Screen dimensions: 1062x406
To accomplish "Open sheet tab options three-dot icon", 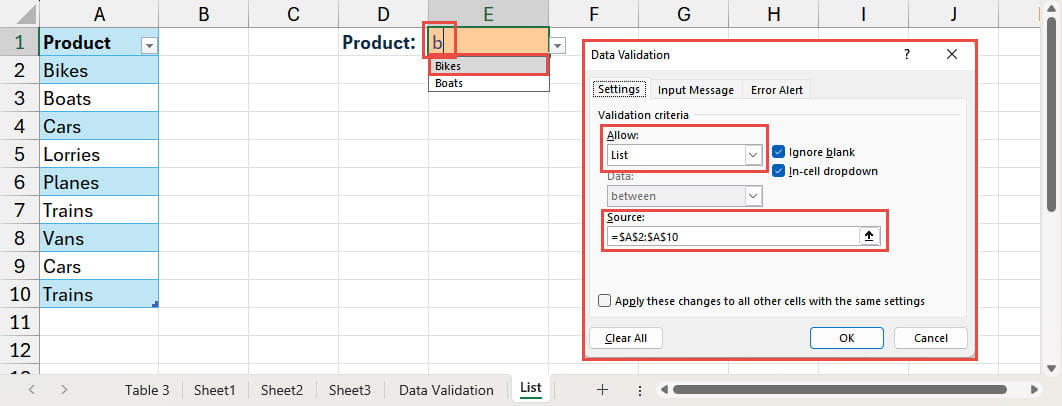I will pyautogui.click(x=639, y=390).
